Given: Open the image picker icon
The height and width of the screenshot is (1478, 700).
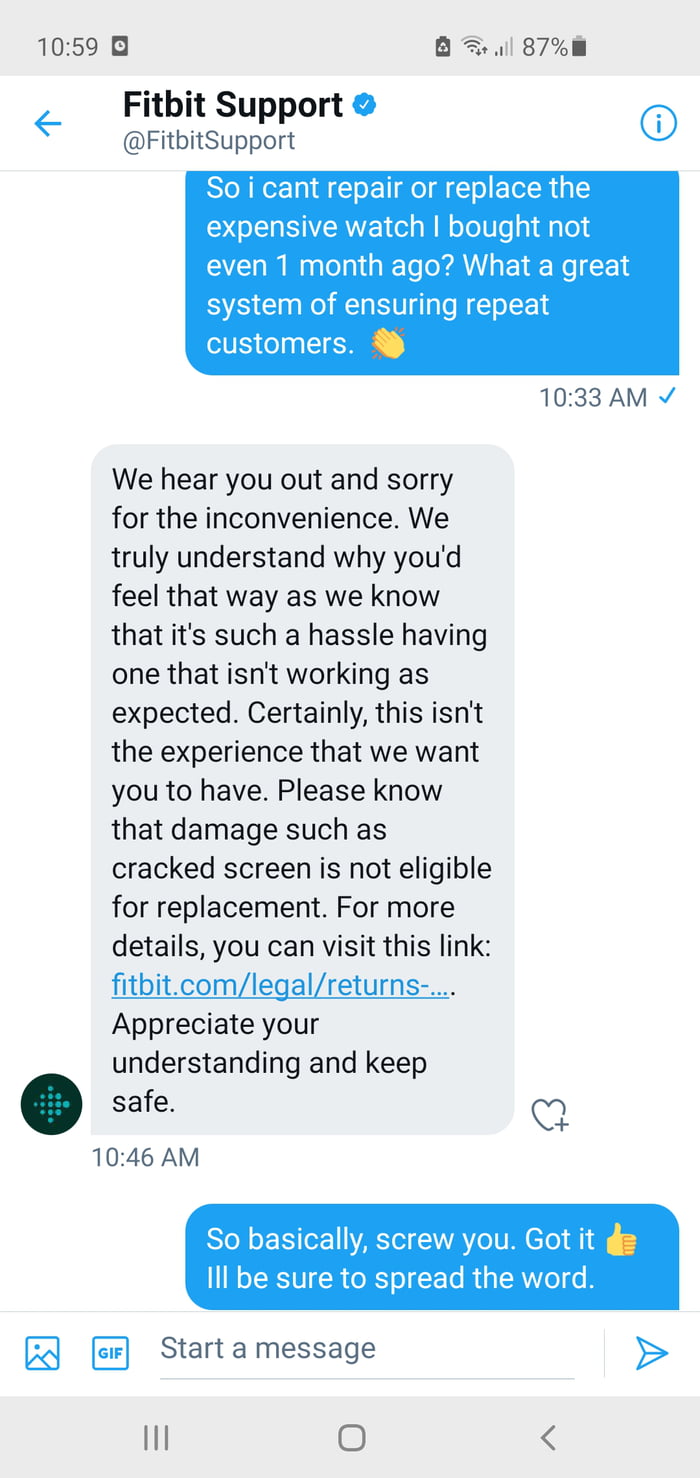Looking at the screenshot, I should pyautogui.click(x=42, y=1352).
